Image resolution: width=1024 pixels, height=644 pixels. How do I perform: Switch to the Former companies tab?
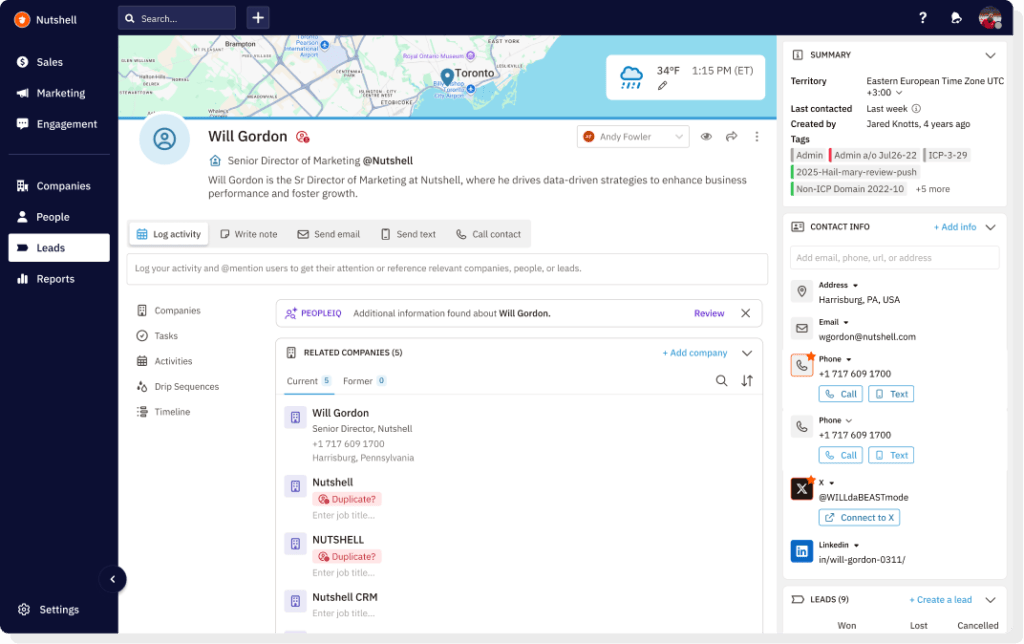[x=364, y=381]
